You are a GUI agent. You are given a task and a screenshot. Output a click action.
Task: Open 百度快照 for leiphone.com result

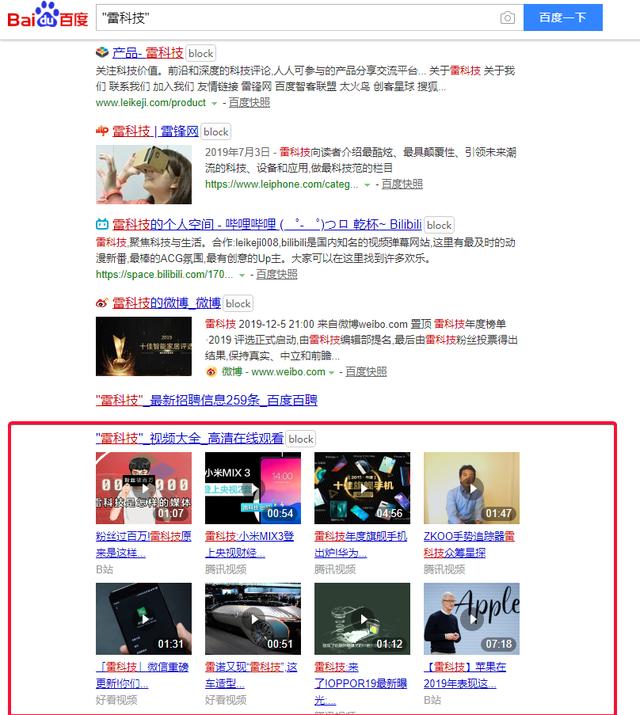(x=402, y=184)
